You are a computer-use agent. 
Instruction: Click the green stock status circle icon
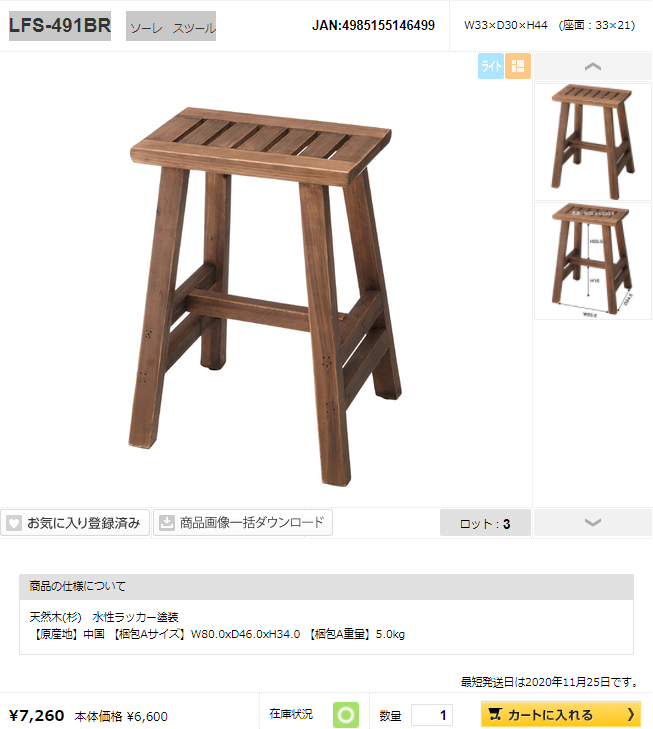click(346, 715)
